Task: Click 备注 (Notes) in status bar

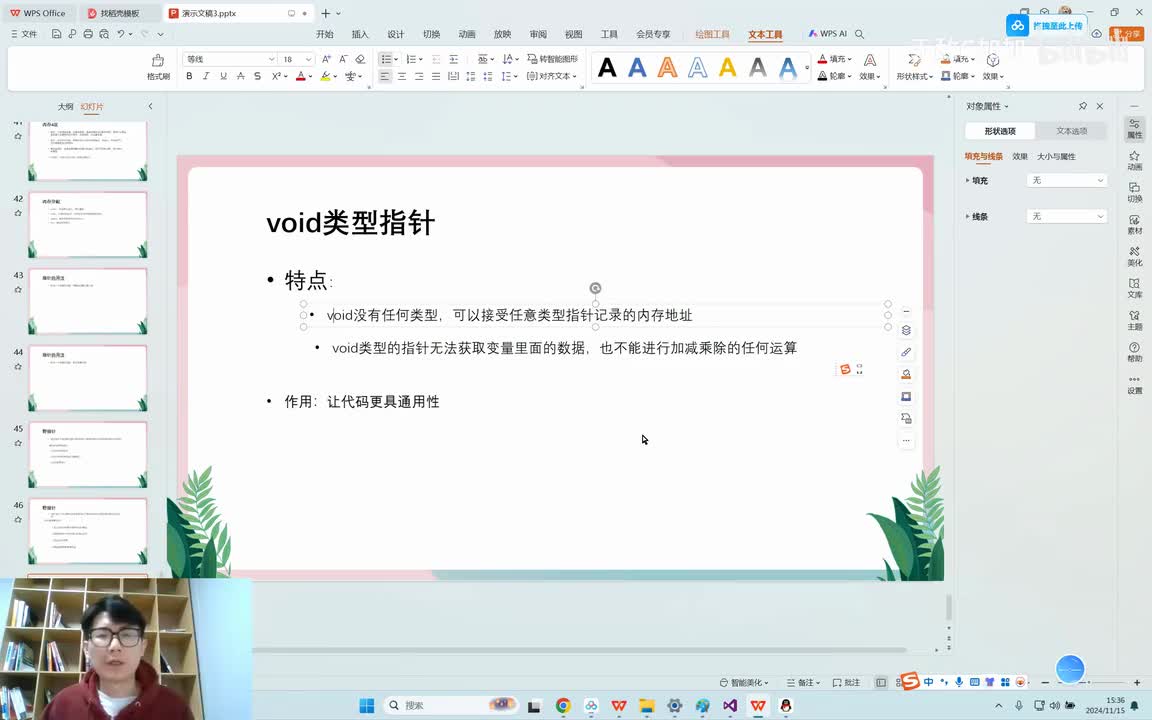Action: click(803, 683)
